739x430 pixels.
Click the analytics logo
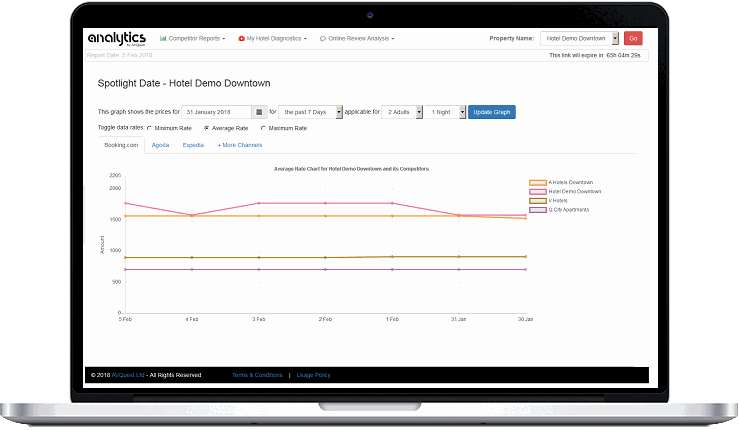[x=116, y=38]
